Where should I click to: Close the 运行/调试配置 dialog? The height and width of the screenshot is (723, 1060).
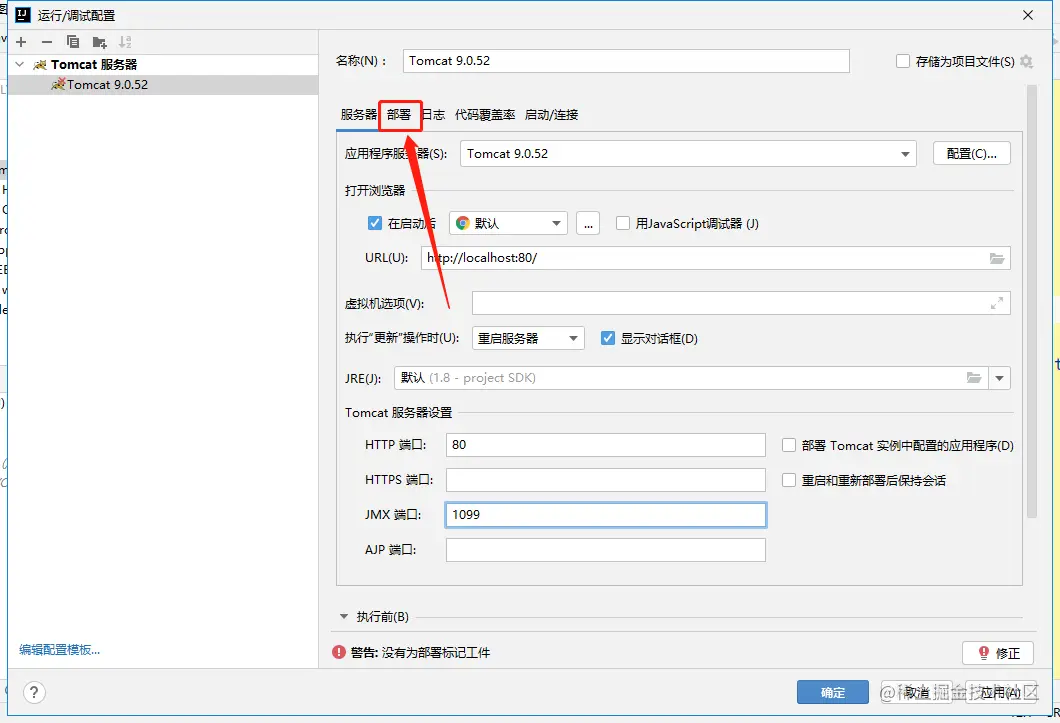(x=1028, y=15)
